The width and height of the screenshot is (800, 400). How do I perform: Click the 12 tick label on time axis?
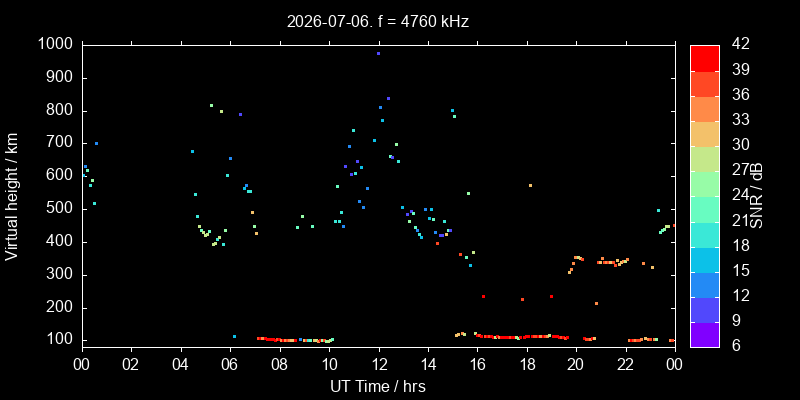tap(379, 365)
